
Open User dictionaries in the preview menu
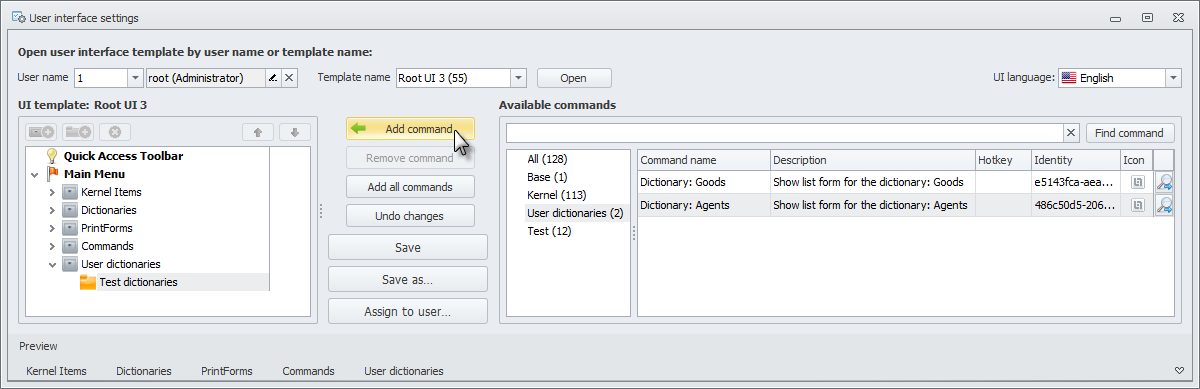coord(404,371)
